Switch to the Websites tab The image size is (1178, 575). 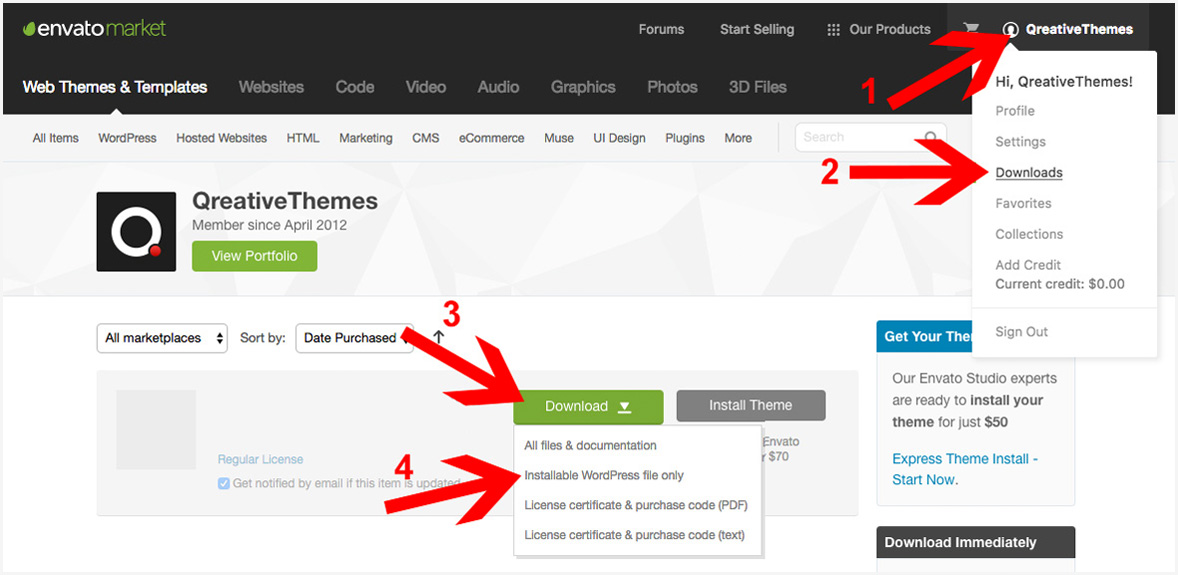point(271,87)
